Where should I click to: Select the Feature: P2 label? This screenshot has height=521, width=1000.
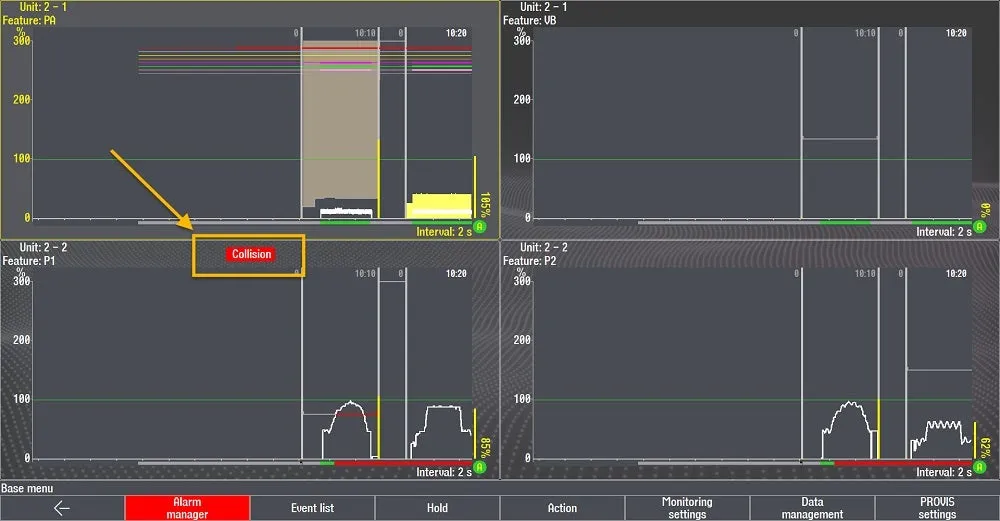[529, 261]
